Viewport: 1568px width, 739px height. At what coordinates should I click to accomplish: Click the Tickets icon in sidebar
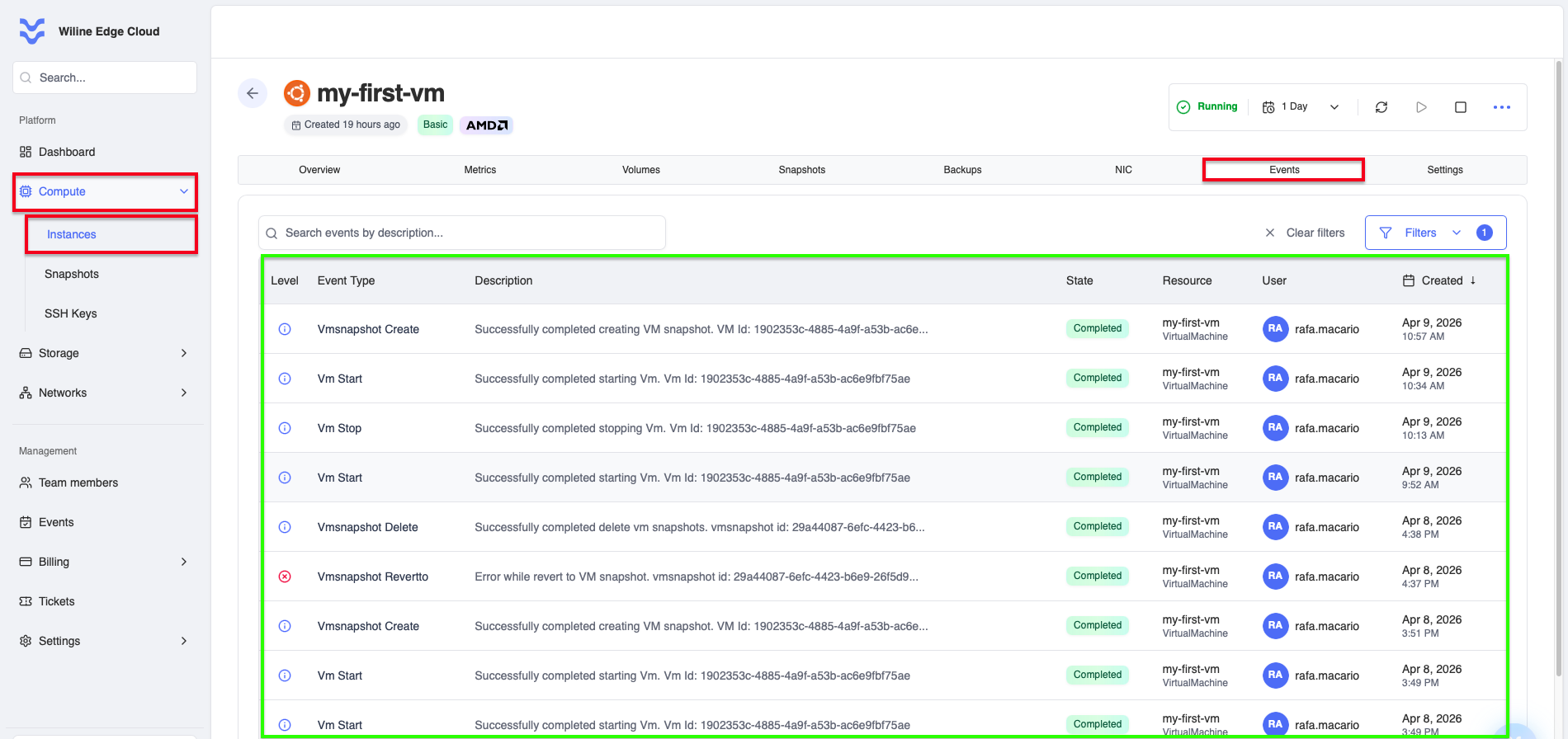tap(26, 601)
